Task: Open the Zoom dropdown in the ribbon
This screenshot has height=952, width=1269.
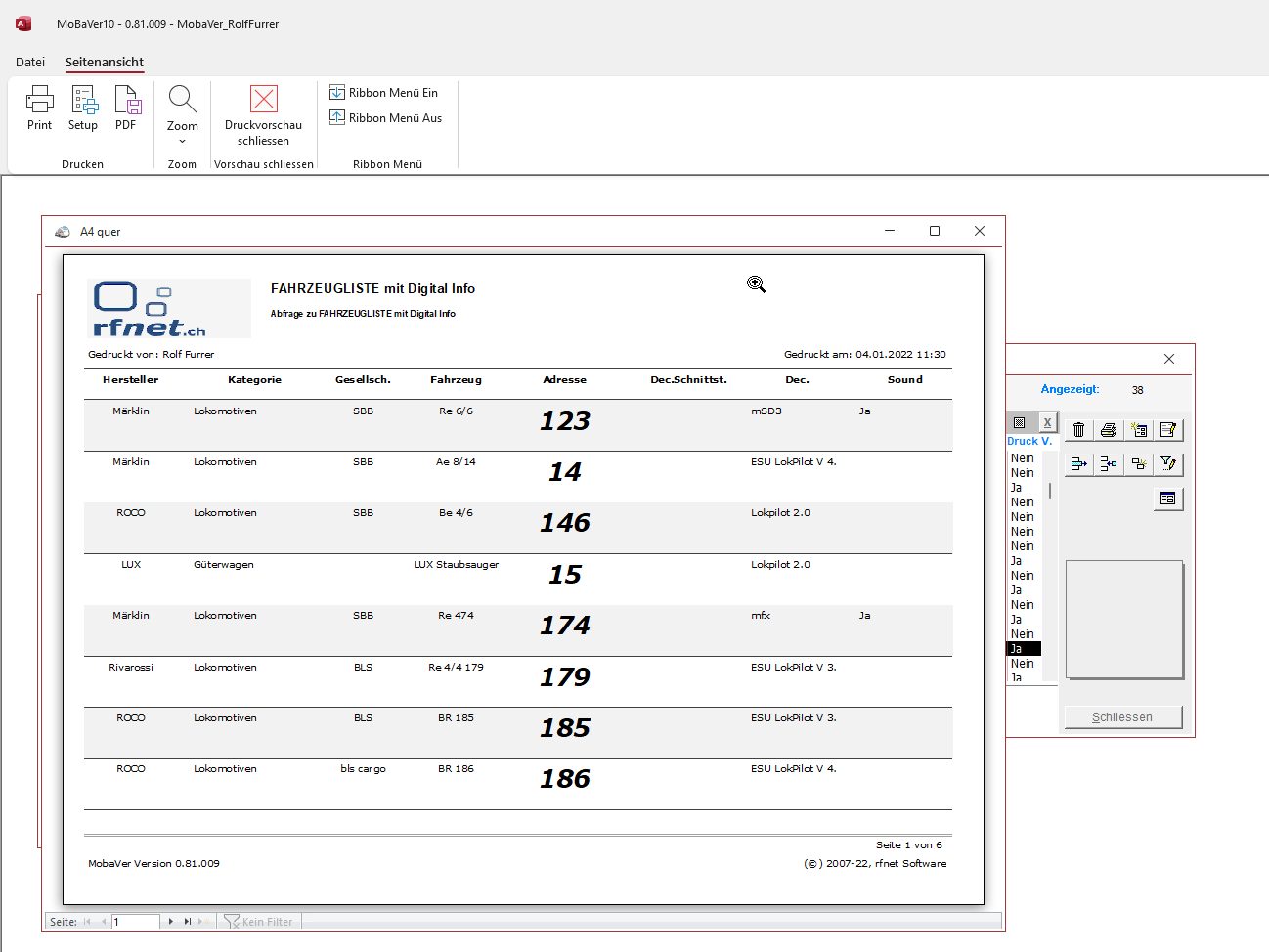Action: click(183, 115)
